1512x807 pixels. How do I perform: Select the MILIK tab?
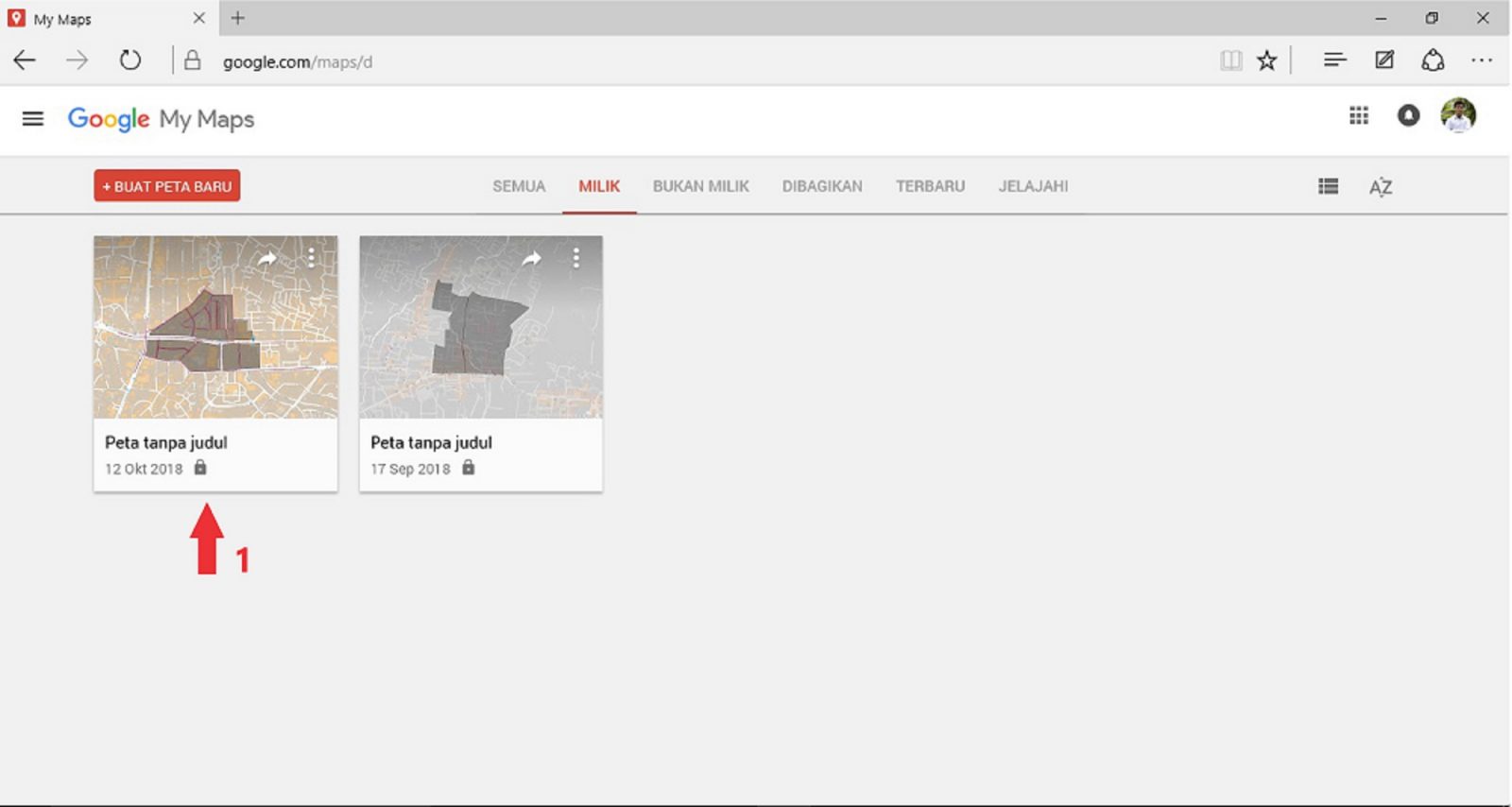(599, 186)
